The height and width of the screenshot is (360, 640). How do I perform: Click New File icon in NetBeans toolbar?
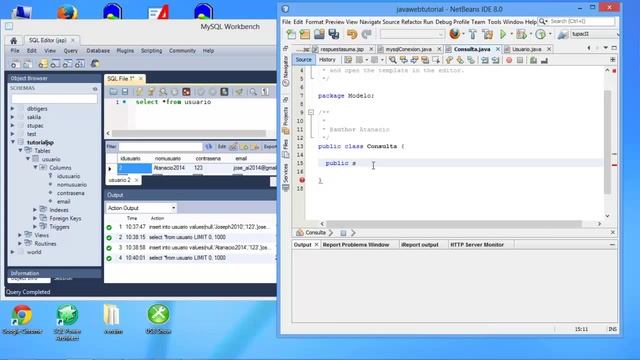(x=291, y=34)
